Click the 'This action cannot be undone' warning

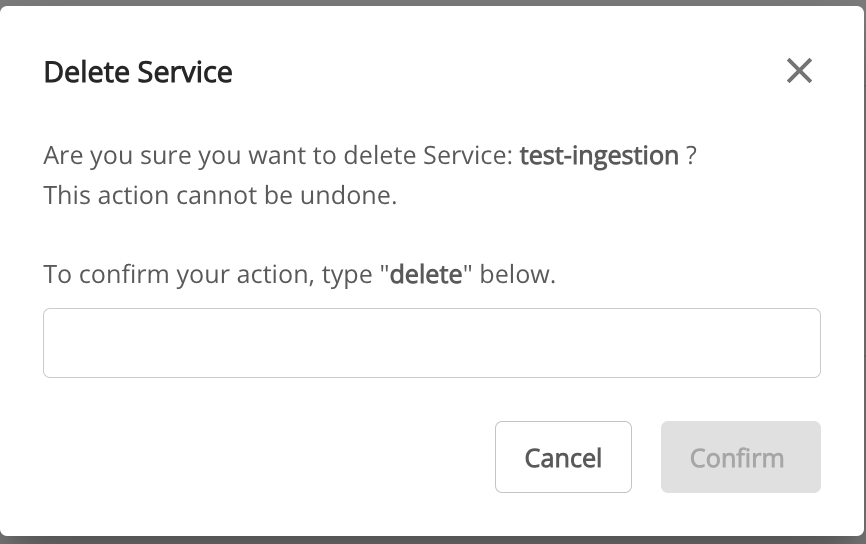point(220,195)
